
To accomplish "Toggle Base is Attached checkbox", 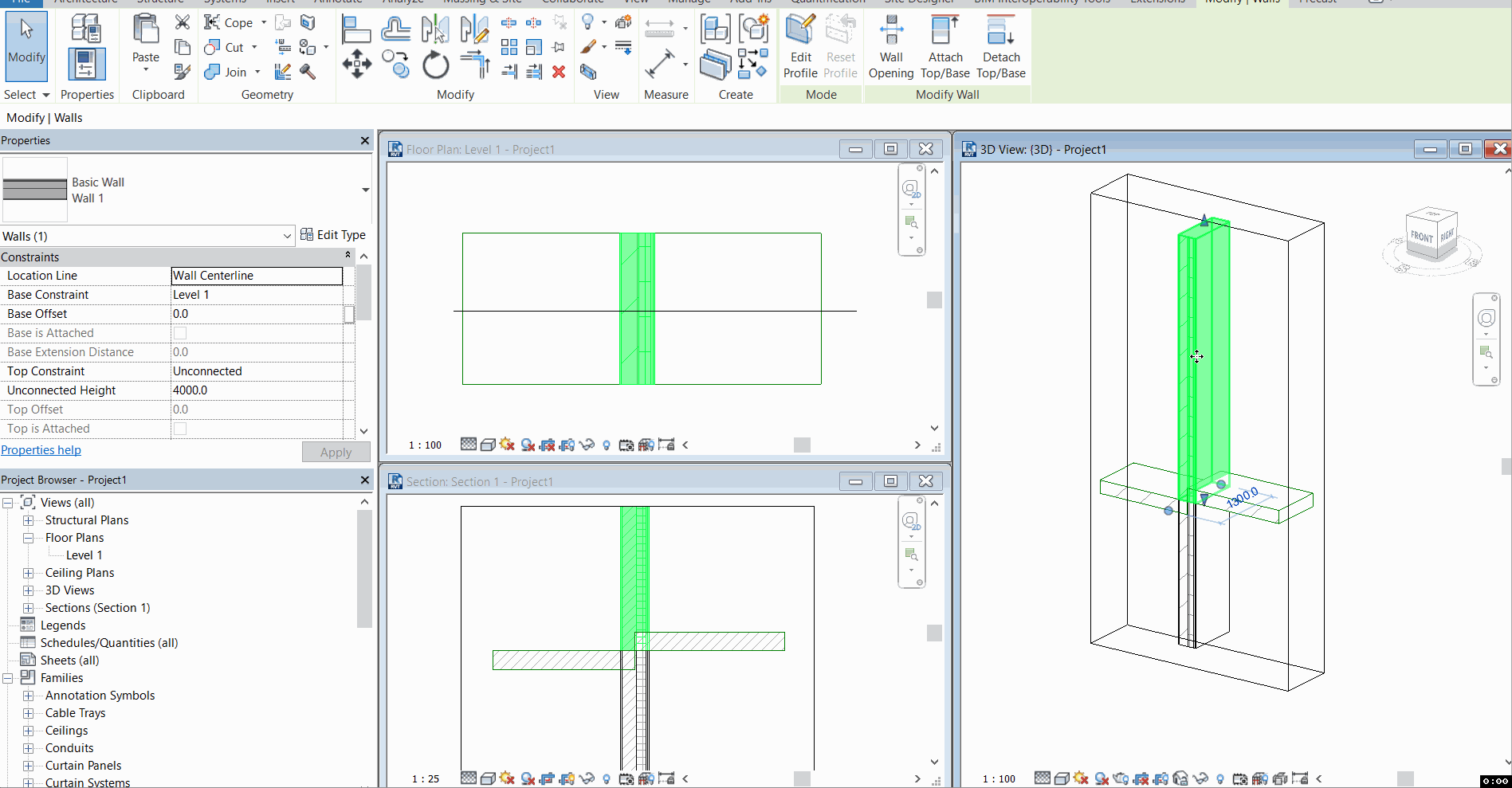I will [x=180, y=333].
